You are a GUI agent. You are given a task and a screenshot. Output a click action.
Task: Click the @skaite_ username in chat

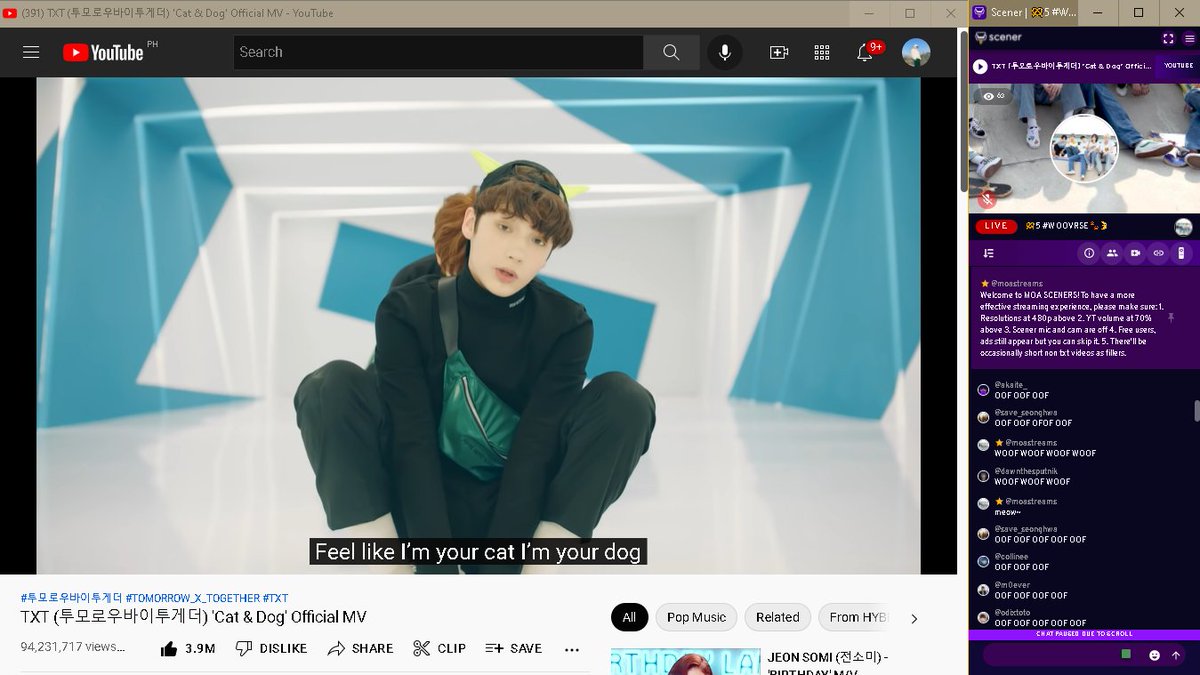(x=1011, y=385)
